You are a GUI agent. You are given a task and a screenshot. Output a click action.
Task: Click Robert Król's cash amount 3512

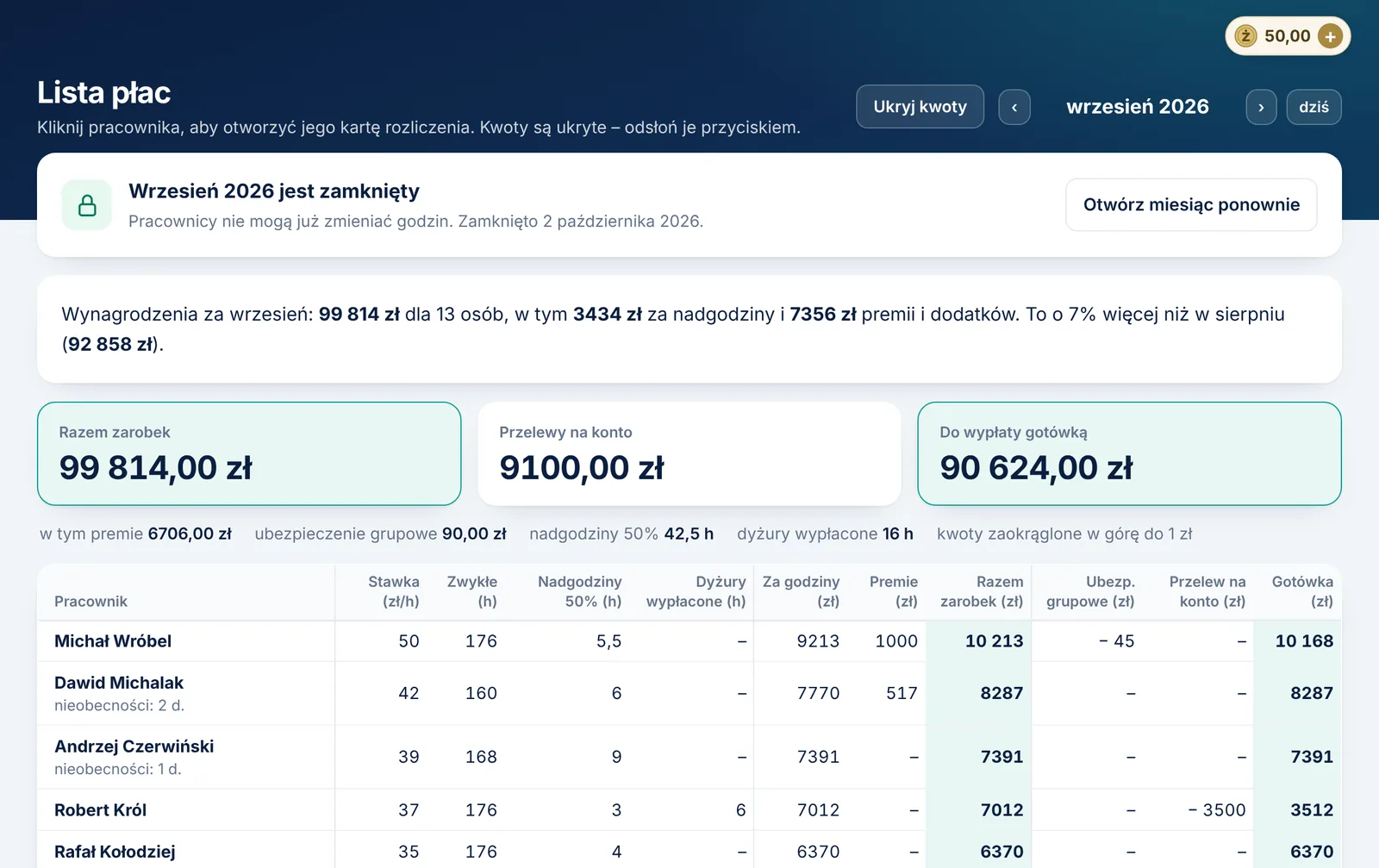(1312, 810)
